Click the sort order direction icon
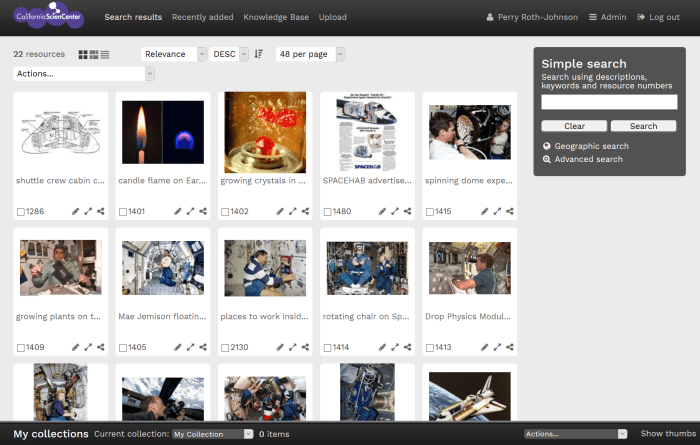The image size is (700, 445). tap(259, 54)
